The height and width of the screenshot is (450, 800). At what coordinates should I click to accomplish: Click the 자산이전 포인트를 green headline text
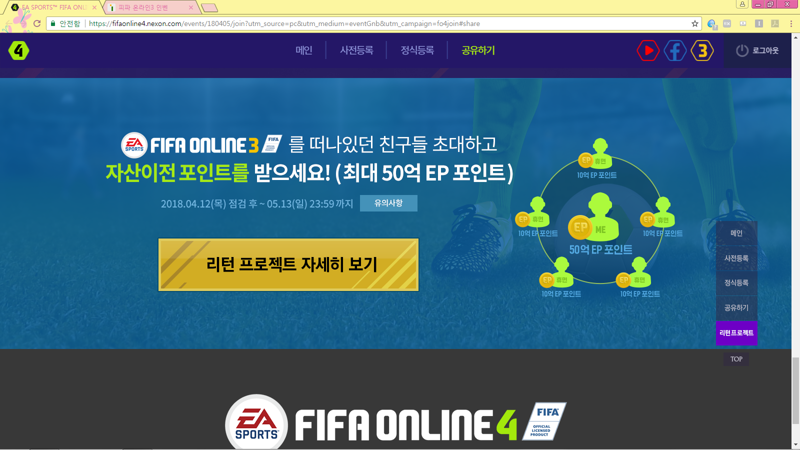point(177,172)
